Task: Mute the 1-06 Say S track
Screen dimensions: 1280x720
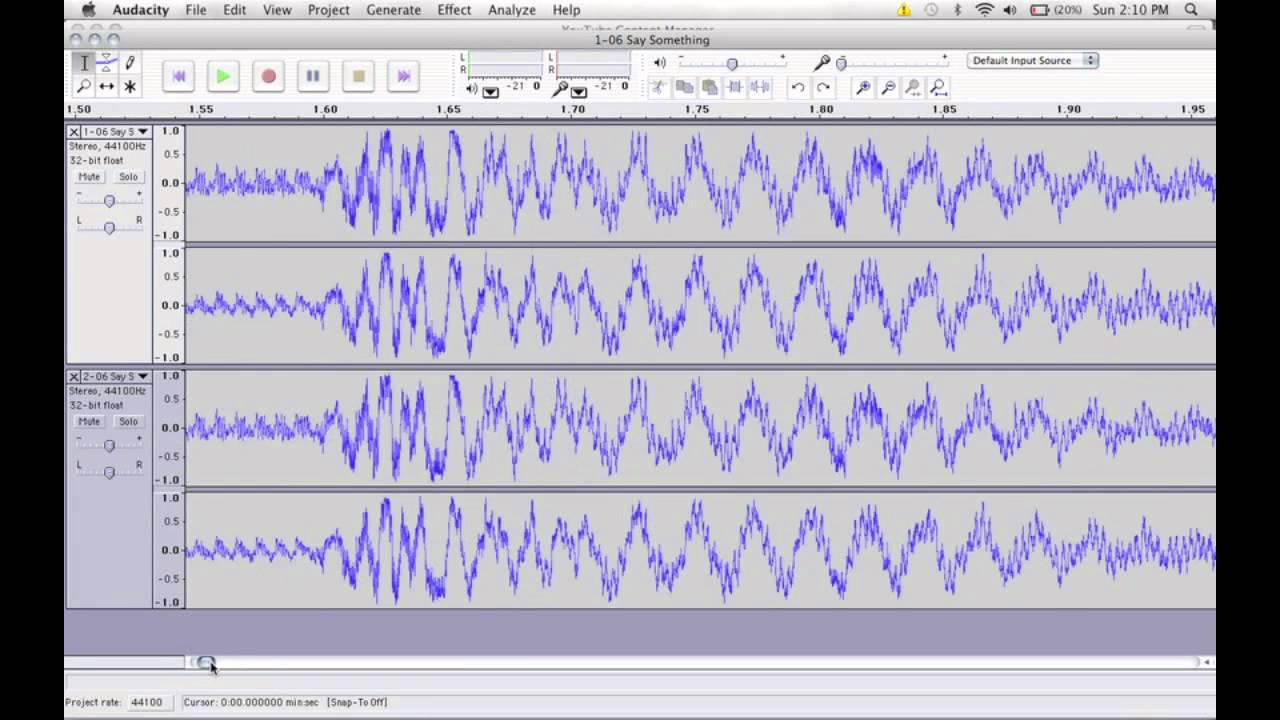Action: point(89,177)
